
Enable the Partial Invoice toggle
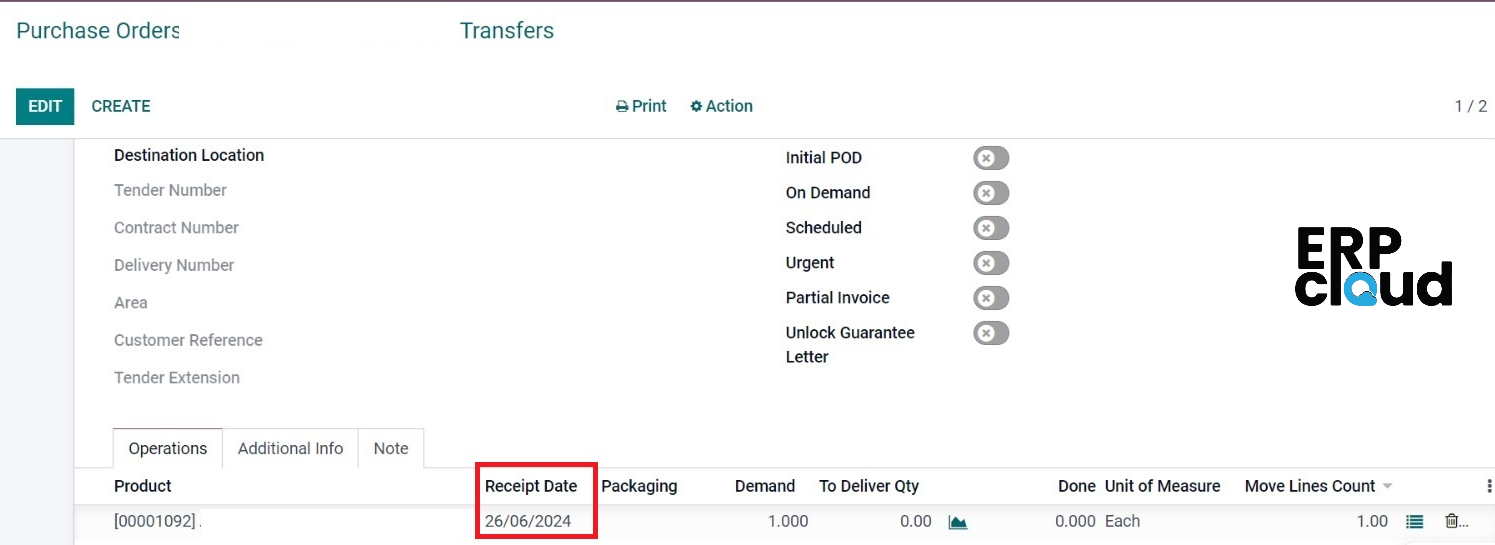pyautogui.click(x=991, y=298)
